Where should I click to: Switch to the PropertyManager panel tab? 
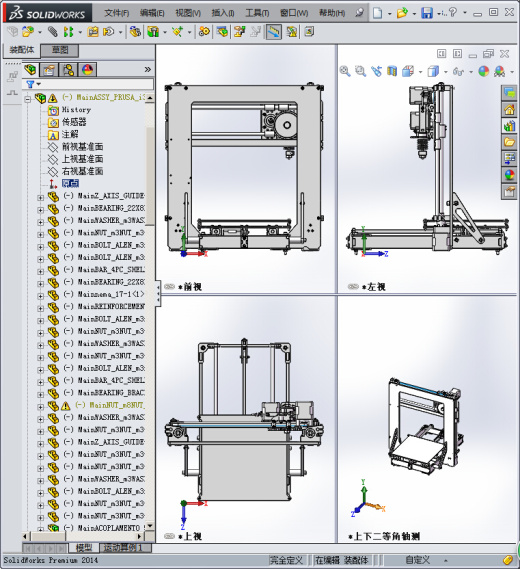coord(49,69)
